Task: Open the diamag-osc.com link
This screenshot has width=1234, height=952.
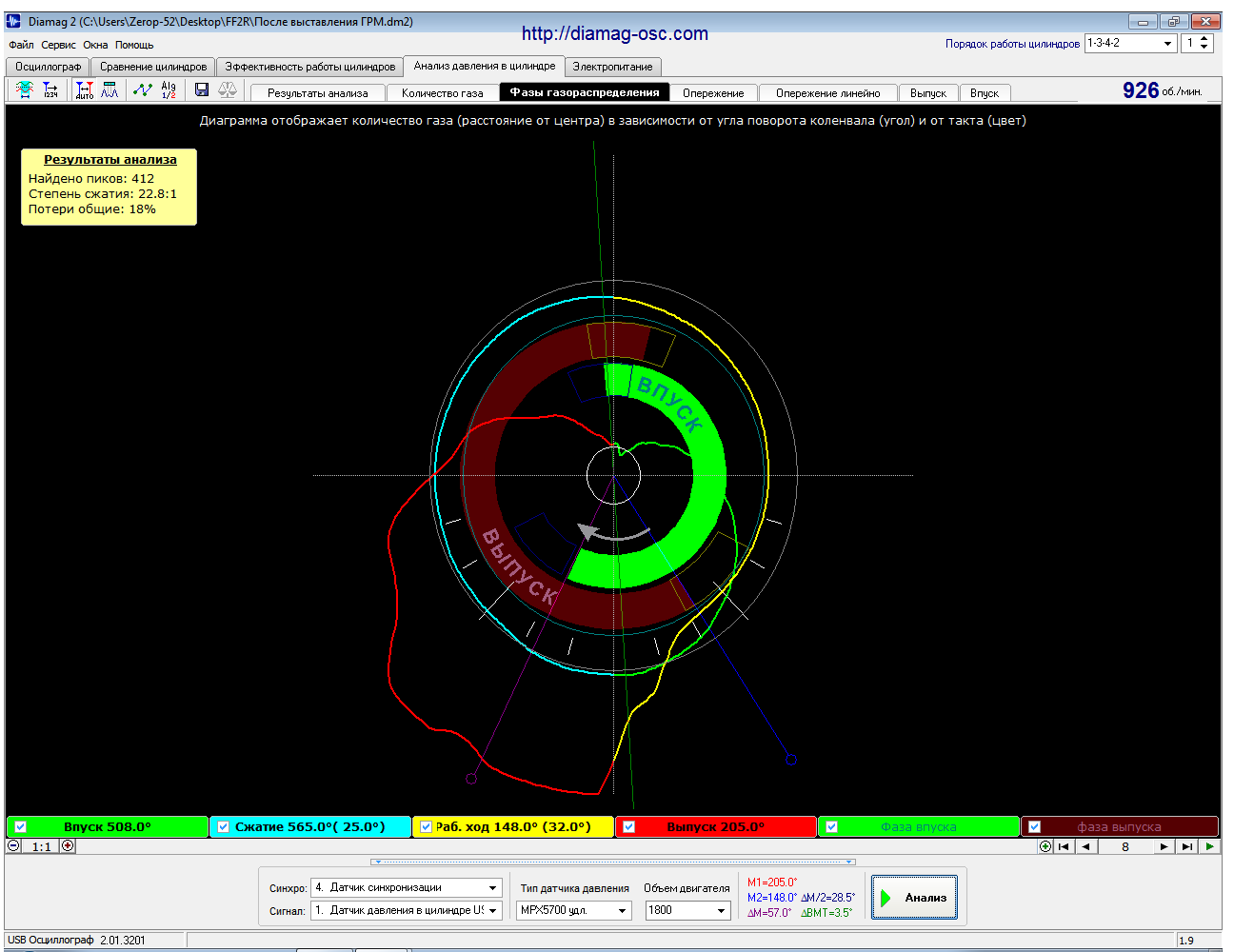Action: [x=615, y=33]
